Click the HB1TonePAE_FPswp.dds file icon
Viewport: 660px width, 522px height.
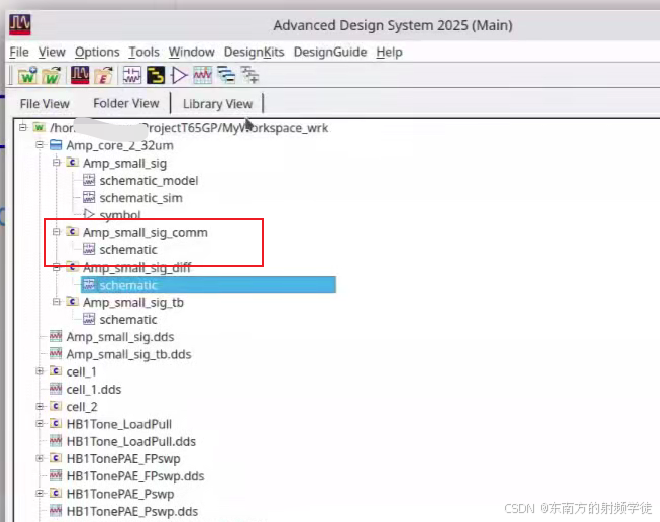[56, 475]
